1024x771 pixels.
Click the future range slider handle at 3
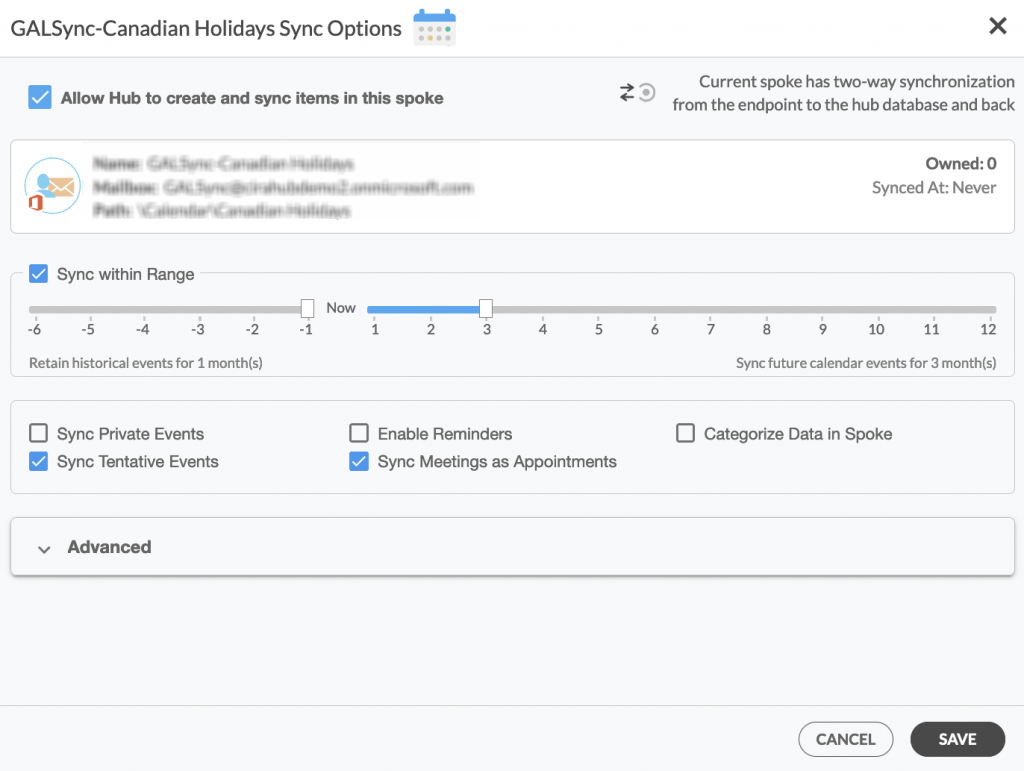486,308
